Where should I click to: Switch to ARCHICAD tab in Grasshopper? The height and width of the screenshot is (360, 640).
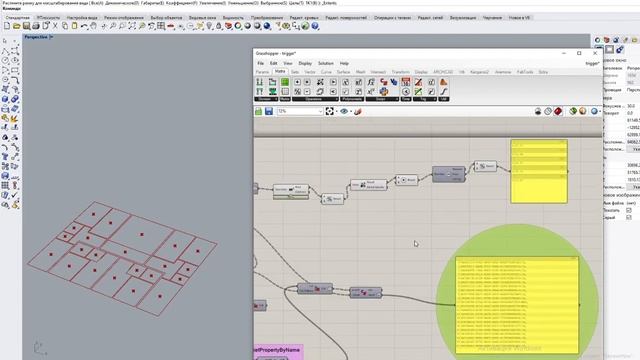point(443,72)
